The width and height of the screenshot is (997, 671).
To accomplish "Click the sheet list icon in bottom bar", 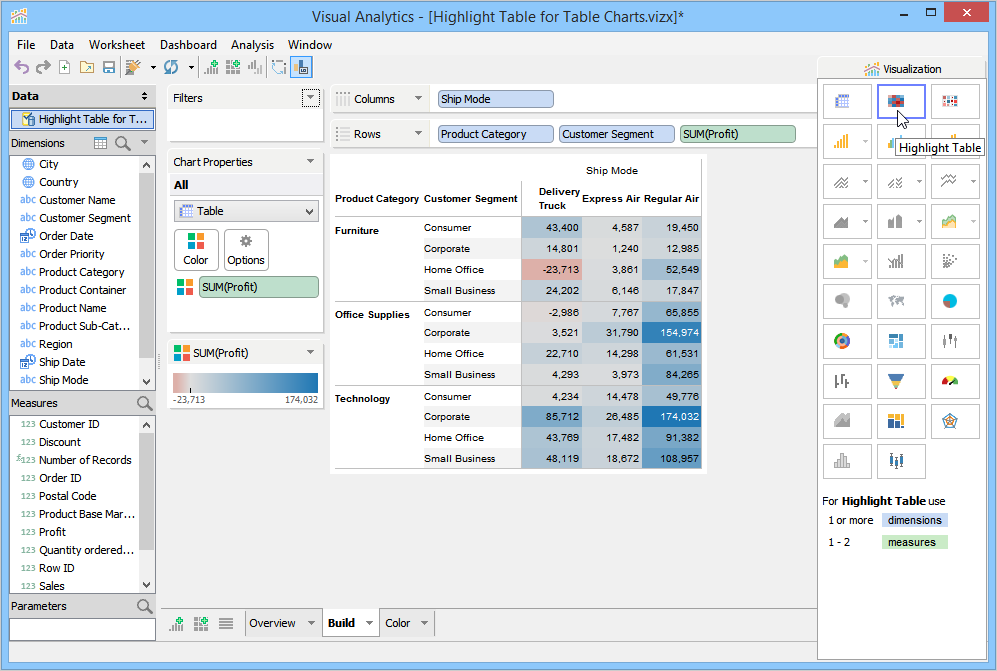I will pos(226,623).
